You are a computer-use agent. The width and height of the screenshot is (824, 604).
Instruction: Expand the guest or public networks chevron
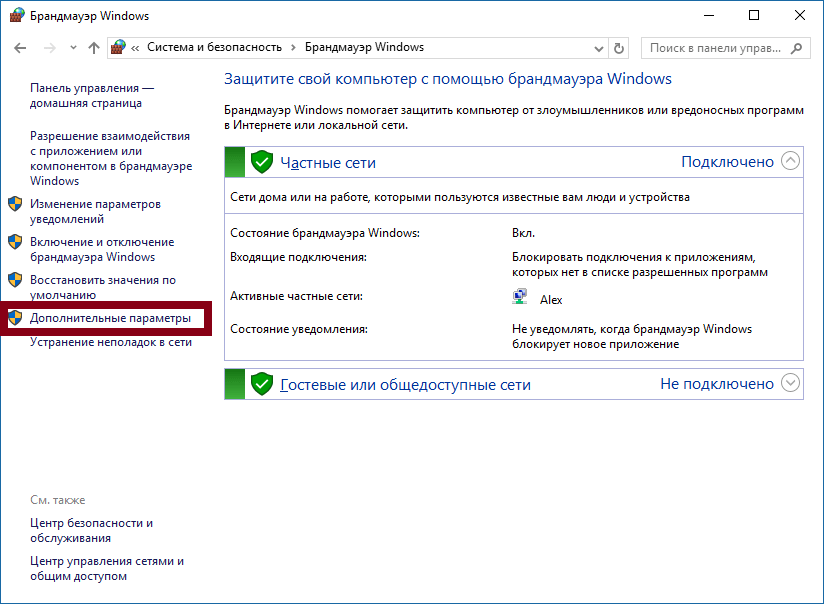point(790,383)
